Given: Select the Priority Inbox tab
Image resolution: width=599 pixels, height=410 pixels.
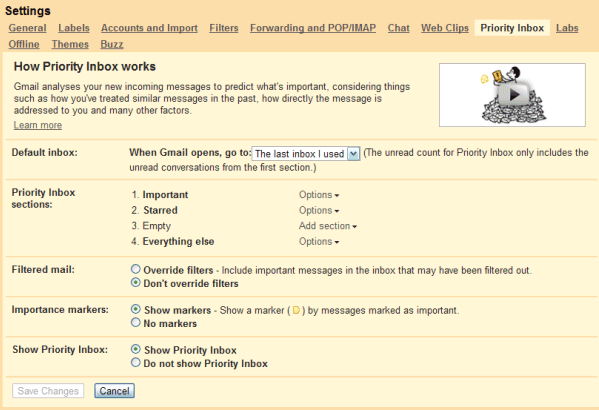Looking at the screenshot, I should (512, 28).
